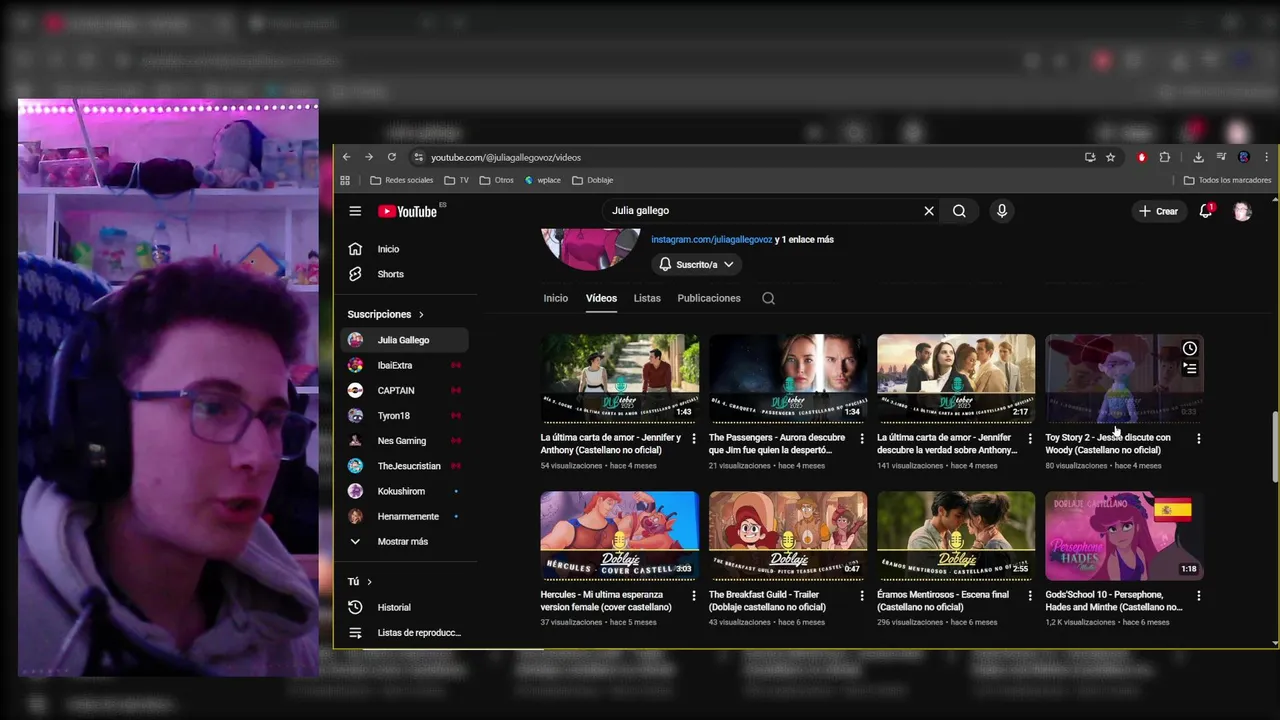Start voice search with the microphone

tap(1002, 211)
